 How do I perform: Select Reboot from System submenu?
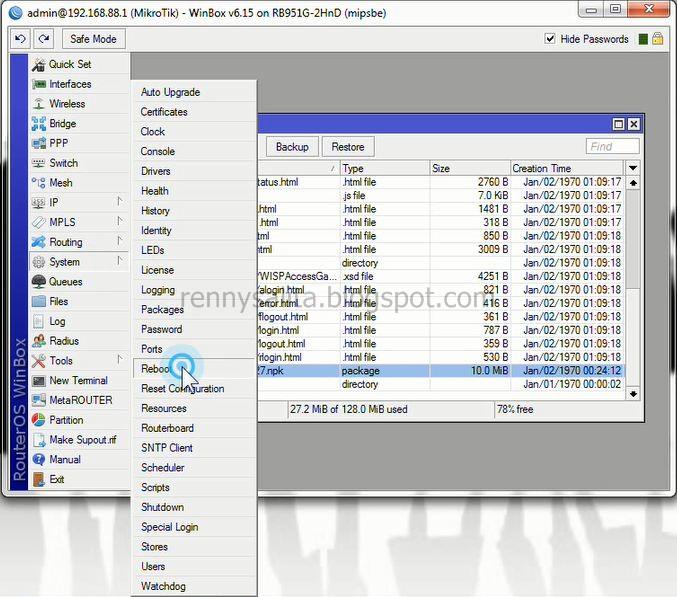click(194, 369)
